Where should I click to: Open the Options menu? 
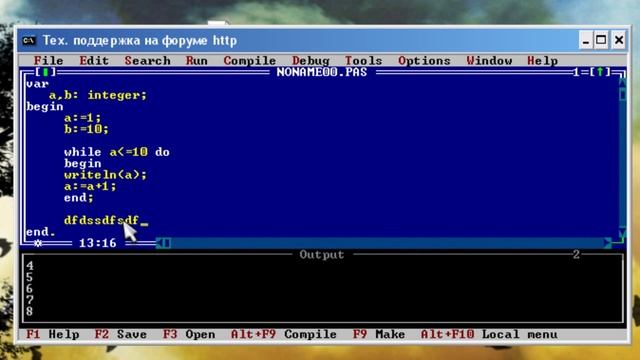pyautogui.click(x=424, y=61)
